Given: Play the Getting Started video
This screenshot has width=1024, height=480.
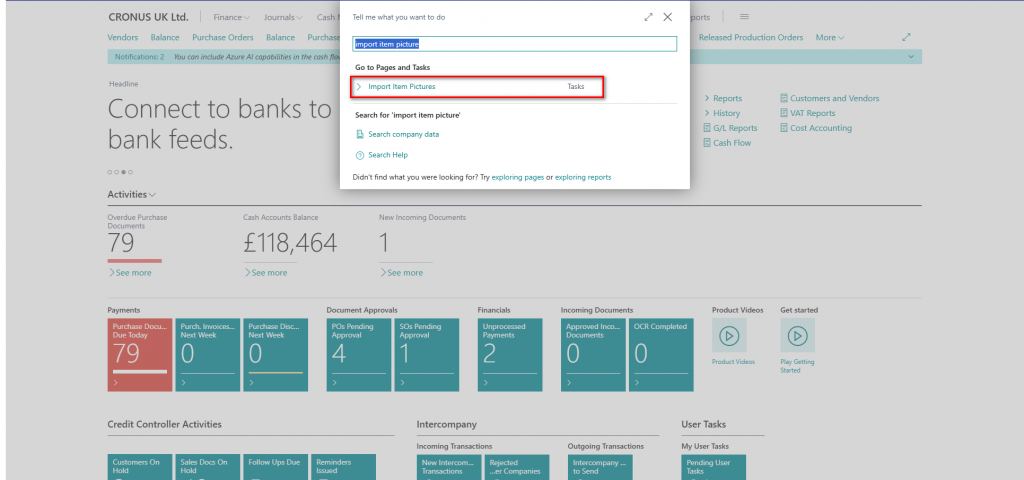Looking at the screenshot, I should (x=797, y=336).
